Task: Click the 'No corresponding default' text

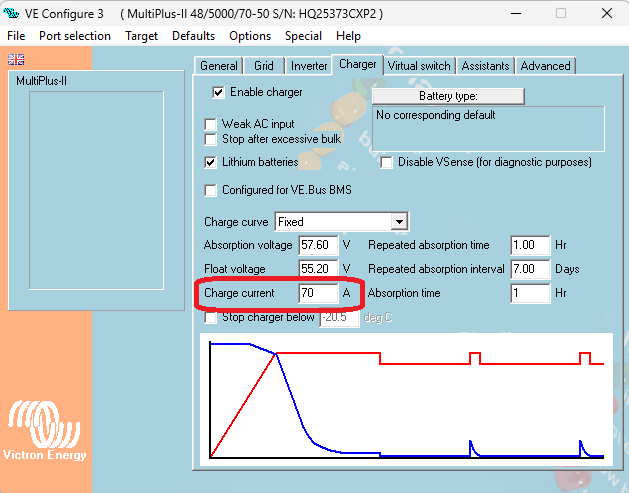Action: [436, 115]
